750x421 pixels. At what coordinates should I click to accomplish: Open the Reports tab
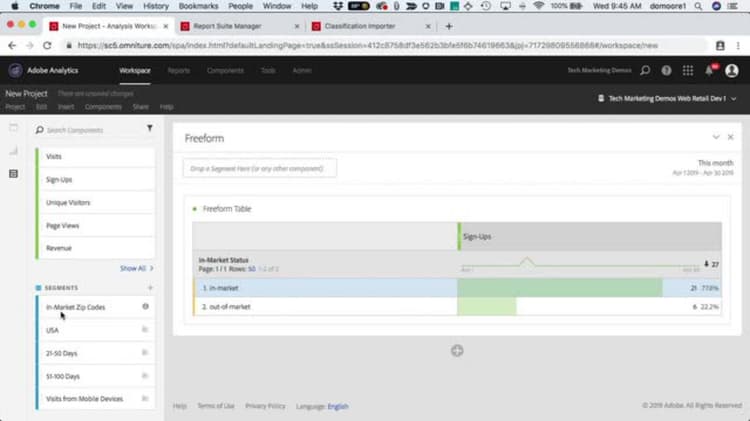[x=178, y=70]
